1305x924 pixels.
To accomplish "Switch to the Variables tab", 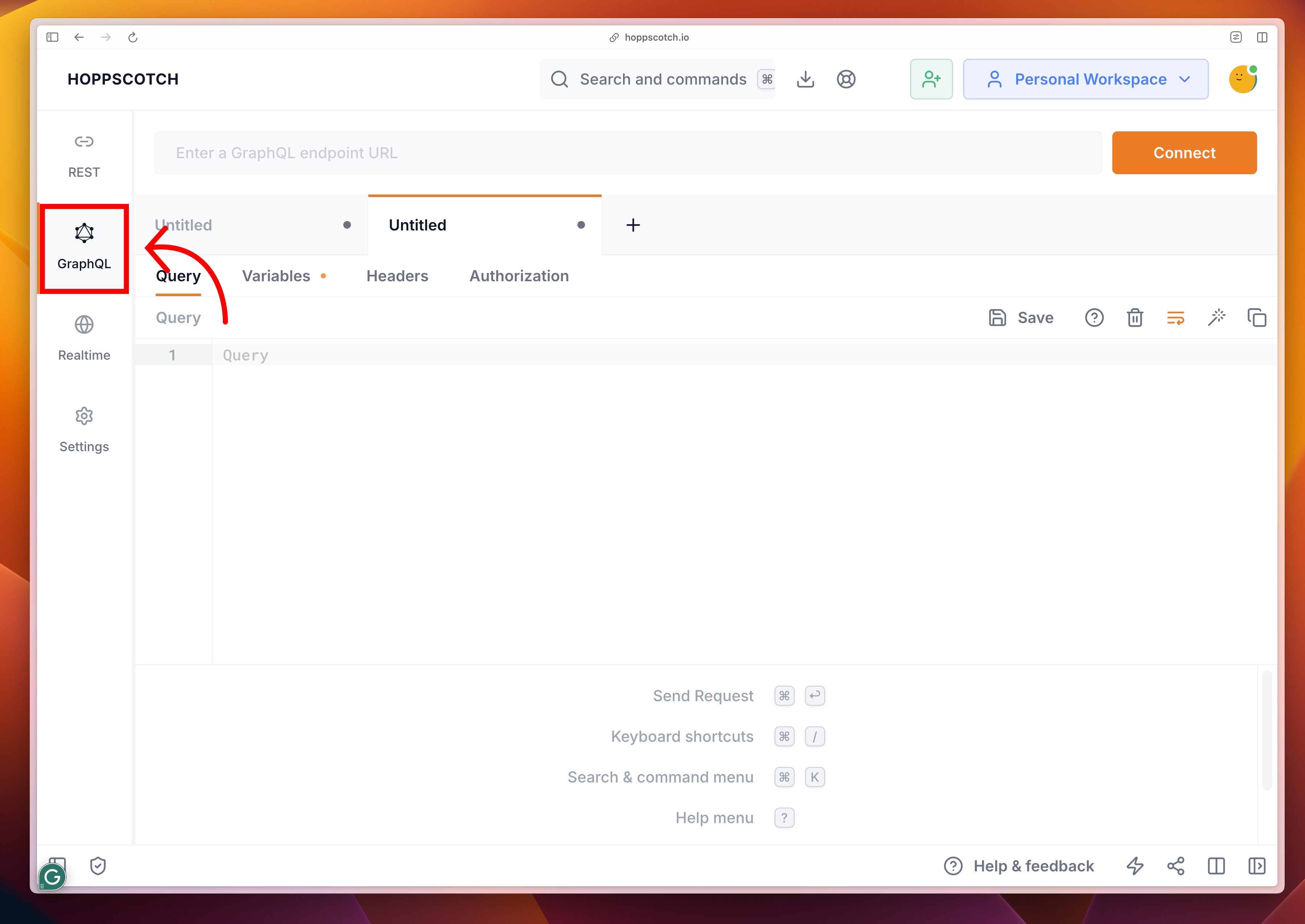I will 283,276.
